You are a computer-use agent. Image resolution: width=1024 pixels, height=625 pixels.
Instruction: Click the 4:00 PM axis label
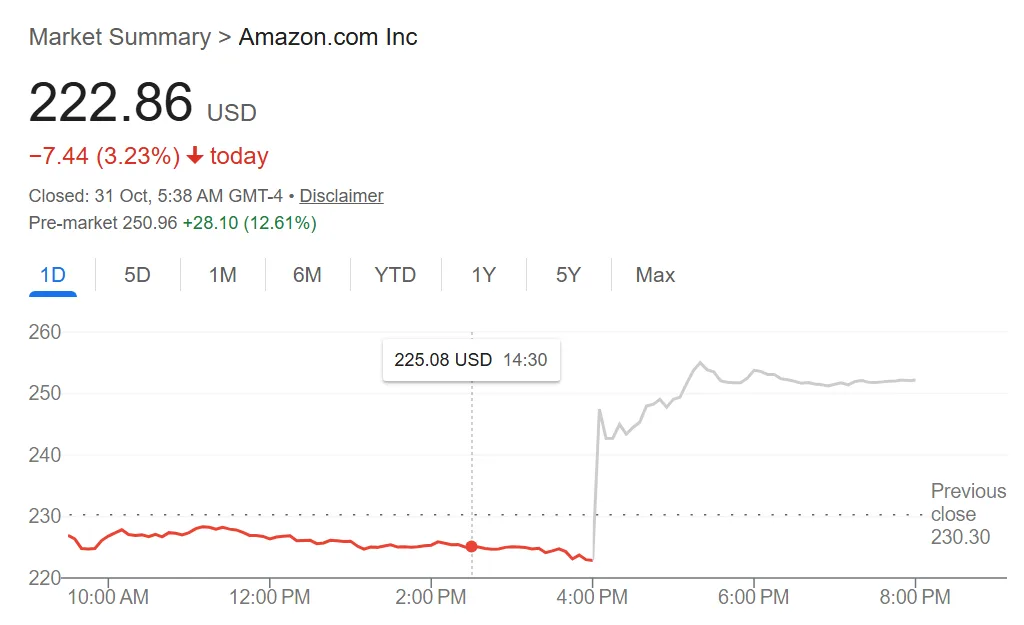[x=594, y=596]
